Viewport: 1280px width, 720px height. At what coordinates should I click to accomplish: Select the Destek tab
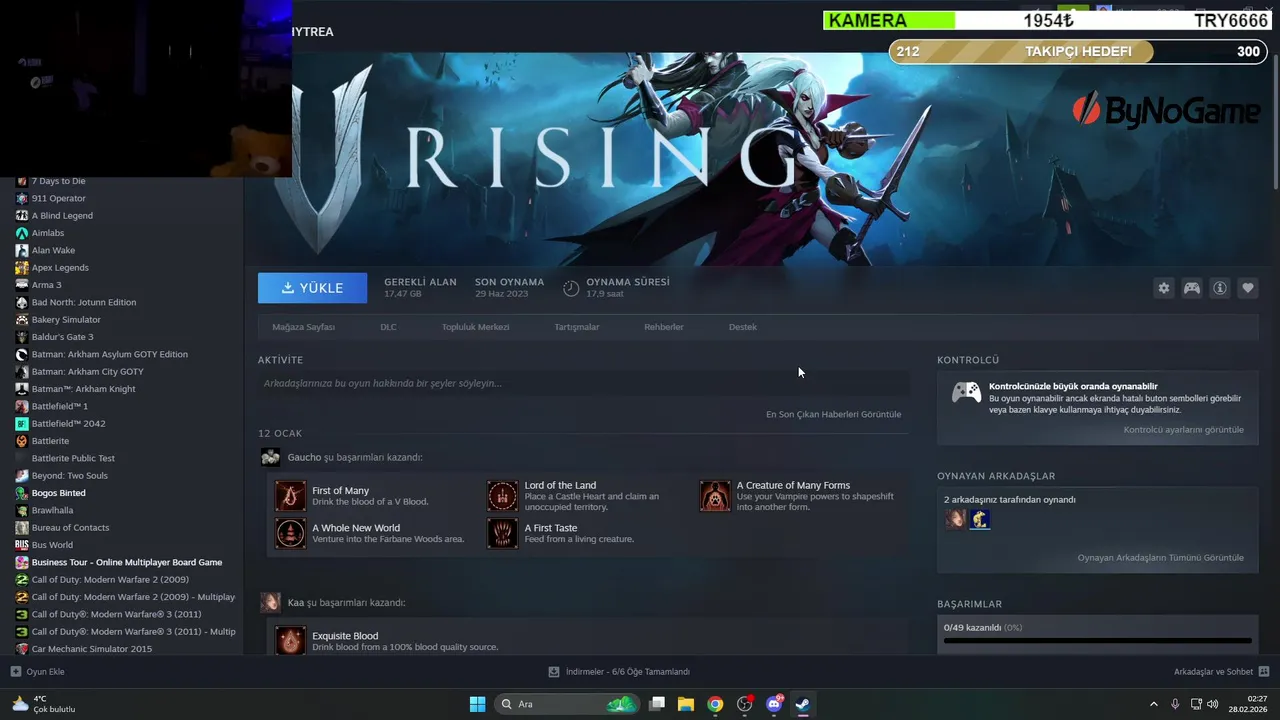(x=743, y=327)
